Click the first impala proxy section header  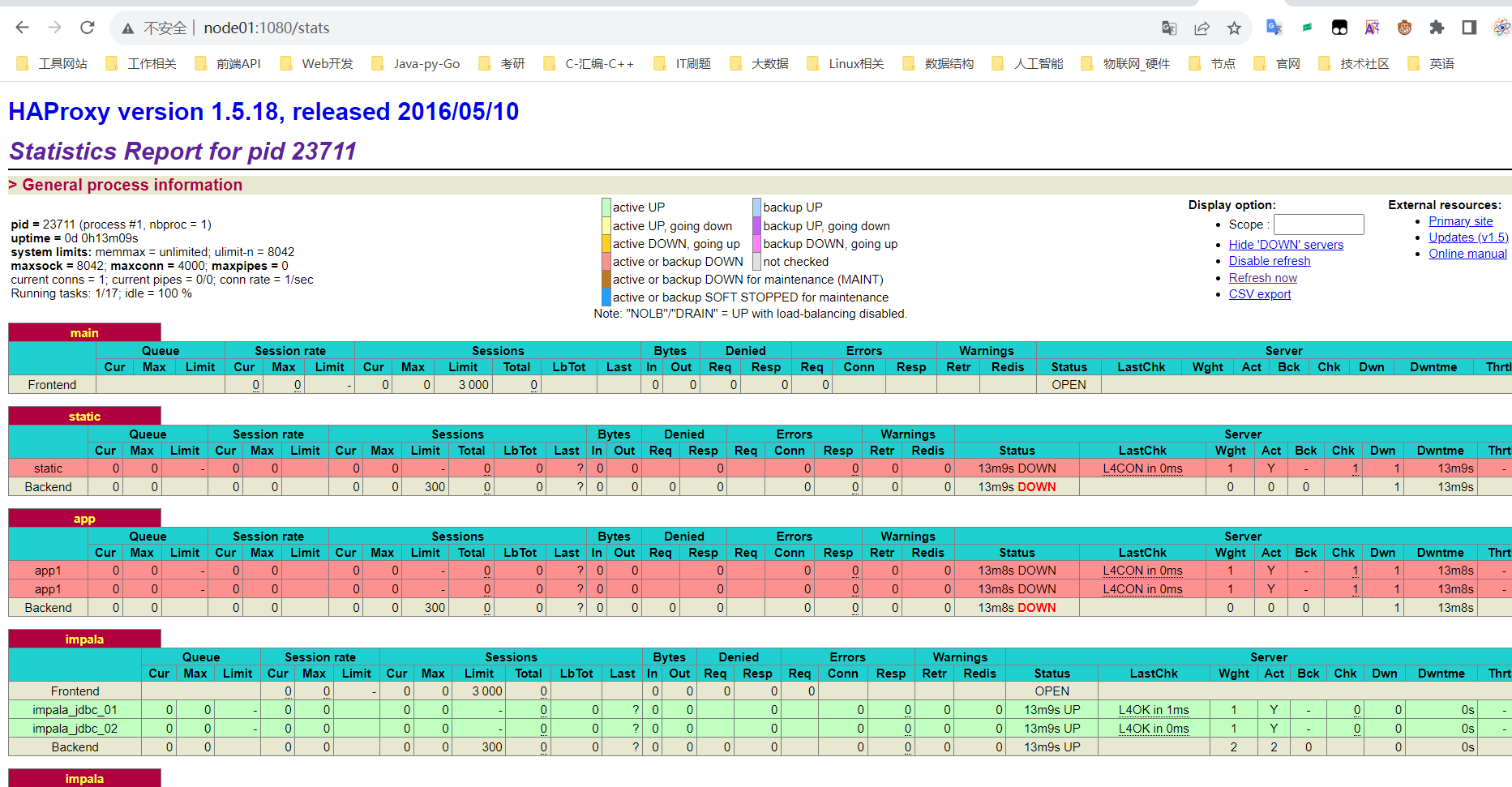[x=84, y=639]
